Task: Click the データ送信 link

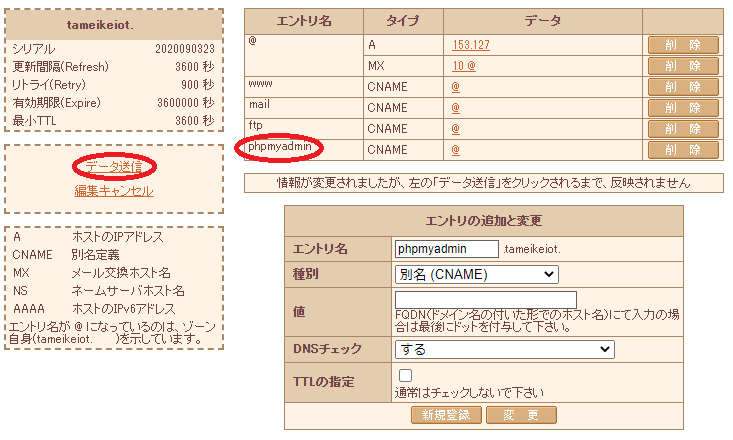Action: coord(113,165)
